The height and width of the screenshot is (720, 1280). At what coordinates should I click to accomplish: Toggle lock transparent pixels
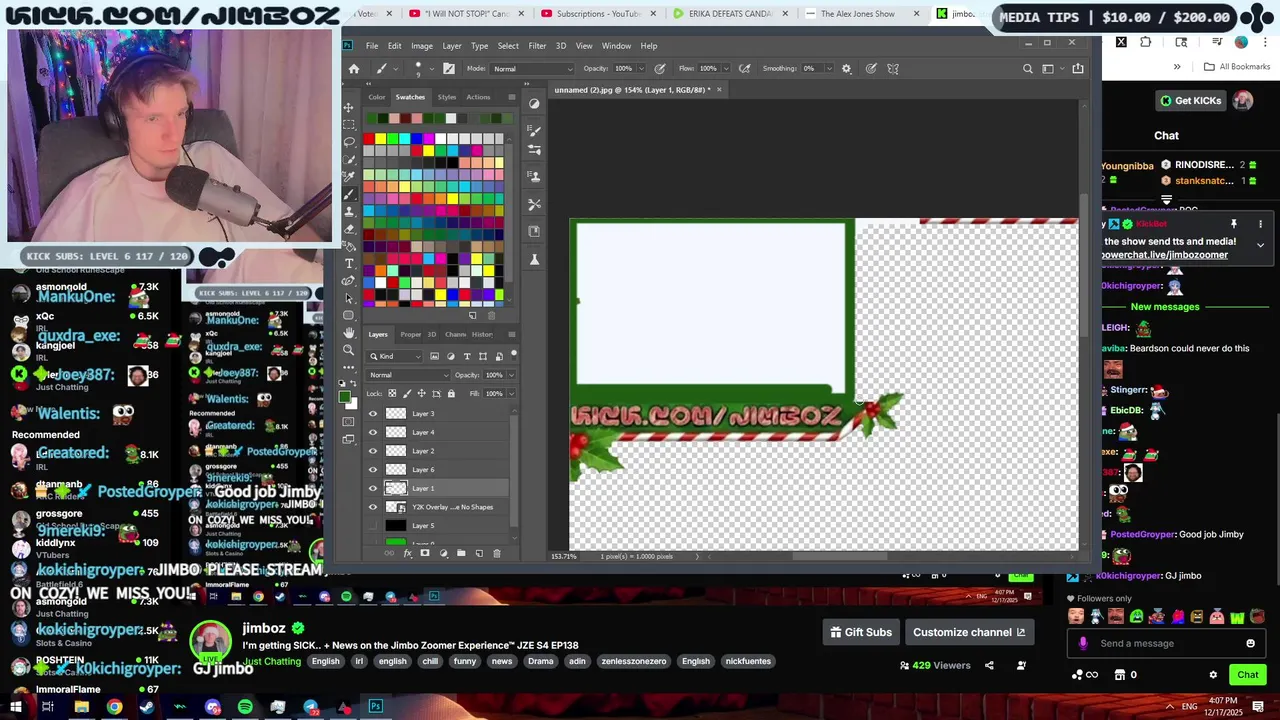coord(393,393)
